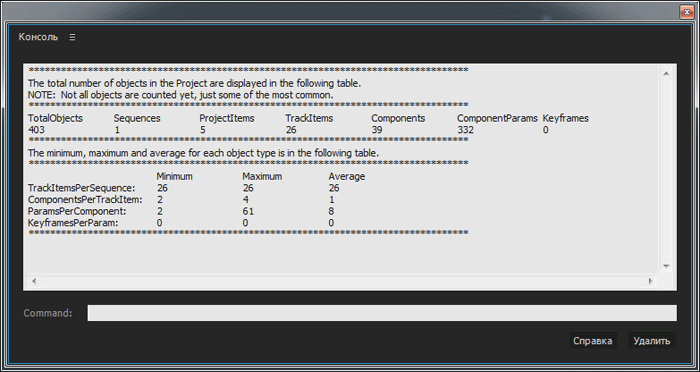This screenshot has height=372, width=700.
Task: Click the ProjectItems header text
Action: pos(227,118)
